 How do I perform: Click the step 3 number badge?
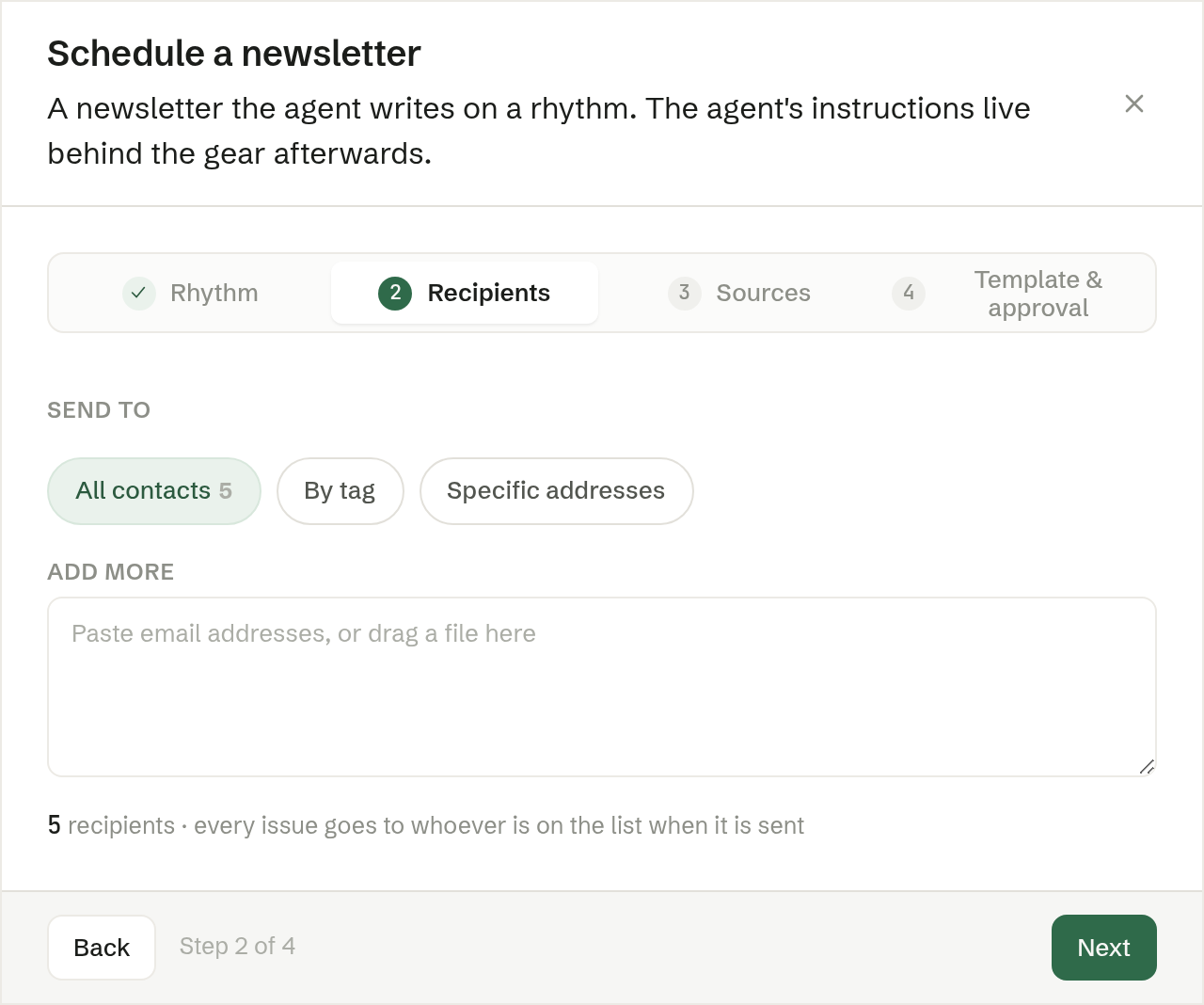[685, 293]
